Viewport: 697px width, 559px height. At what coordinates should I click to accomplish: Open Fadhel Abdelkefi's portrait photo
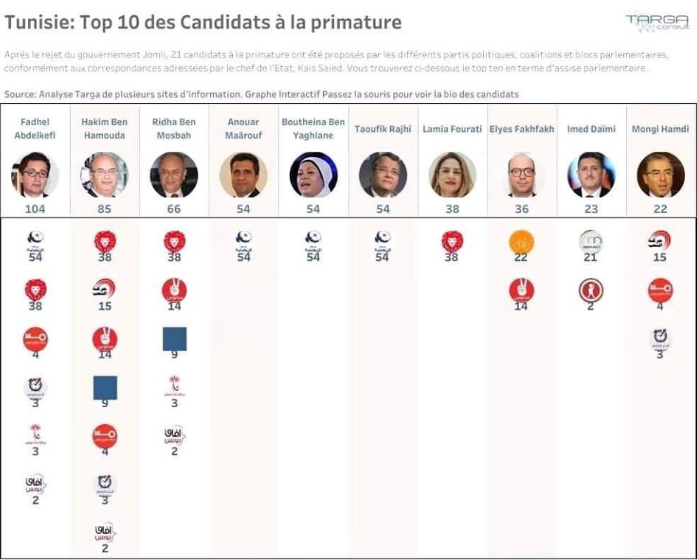35,174
